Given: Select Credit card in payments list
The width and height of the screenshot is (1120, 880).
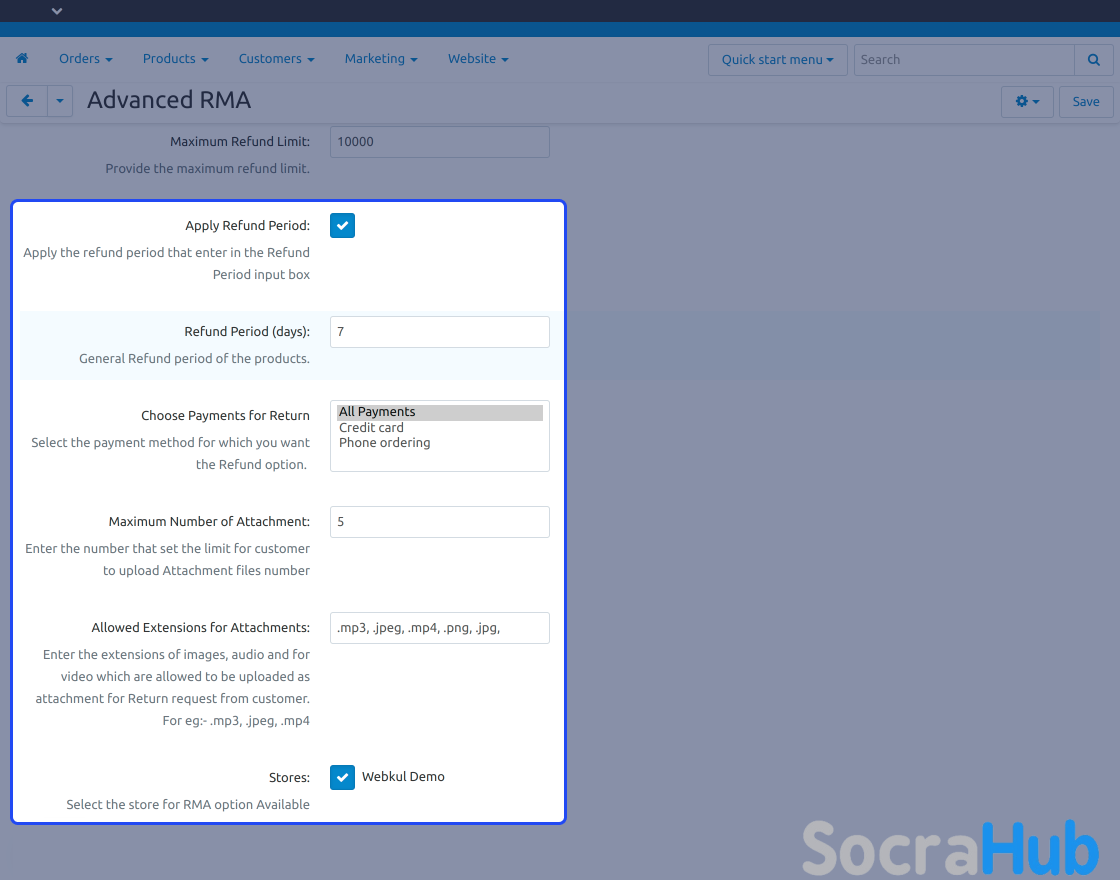Looking at the screenshot, I should pos(371,428).
